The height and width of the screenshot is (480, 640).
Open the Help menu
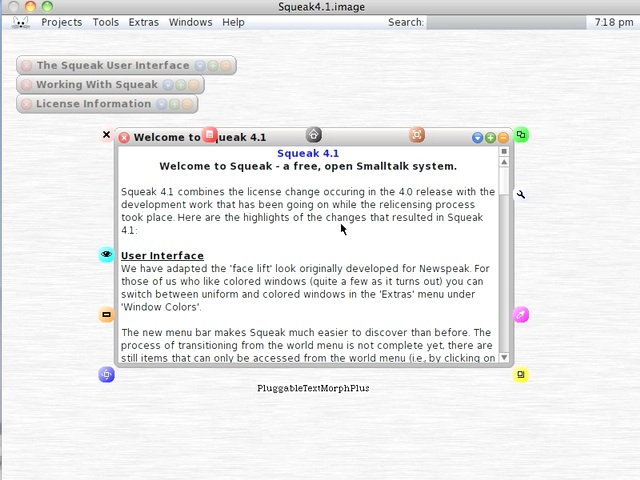233,22
